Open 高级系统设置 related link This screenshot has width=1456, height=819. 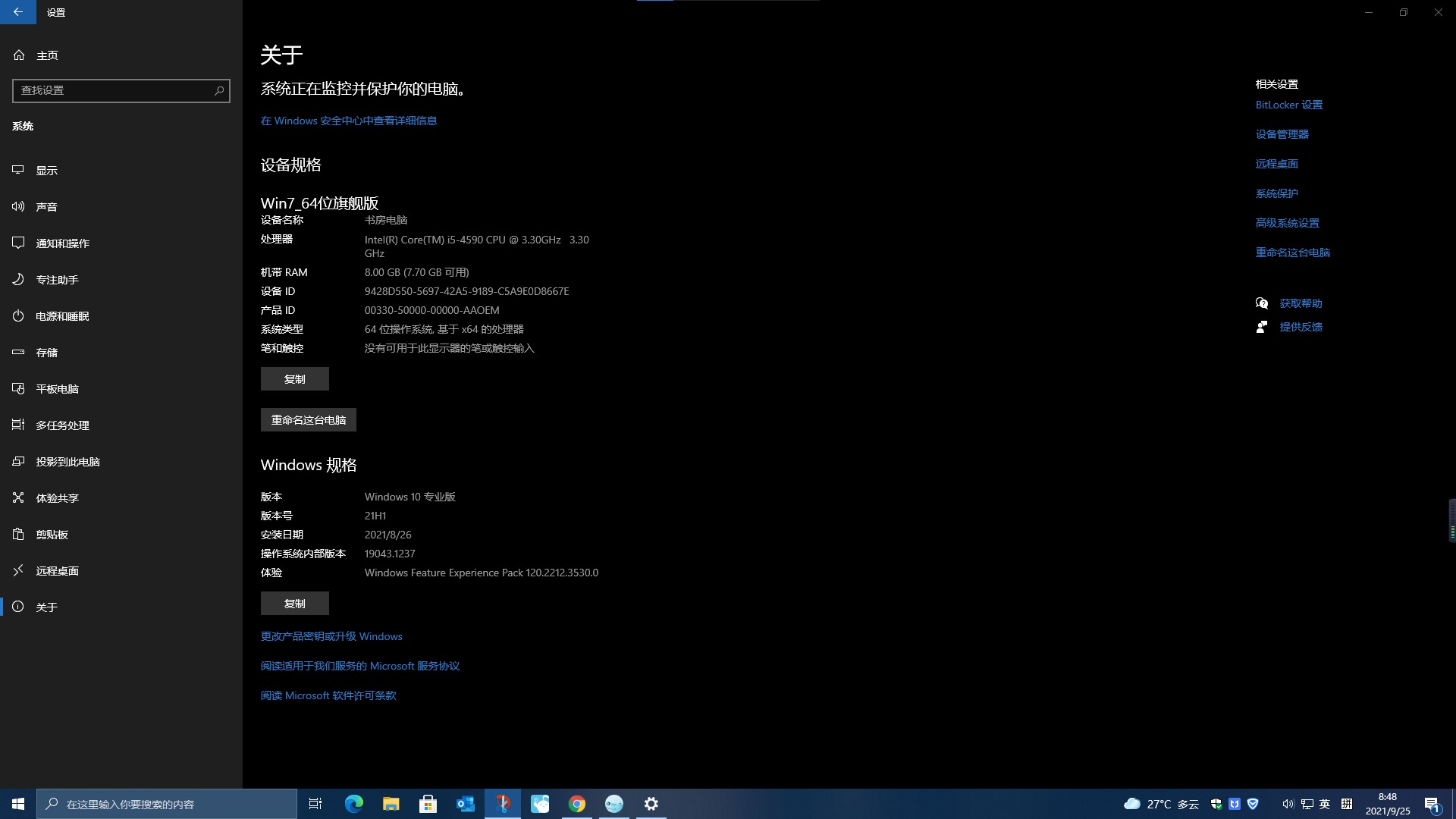pyautogui.click(x=1288, y=223)
